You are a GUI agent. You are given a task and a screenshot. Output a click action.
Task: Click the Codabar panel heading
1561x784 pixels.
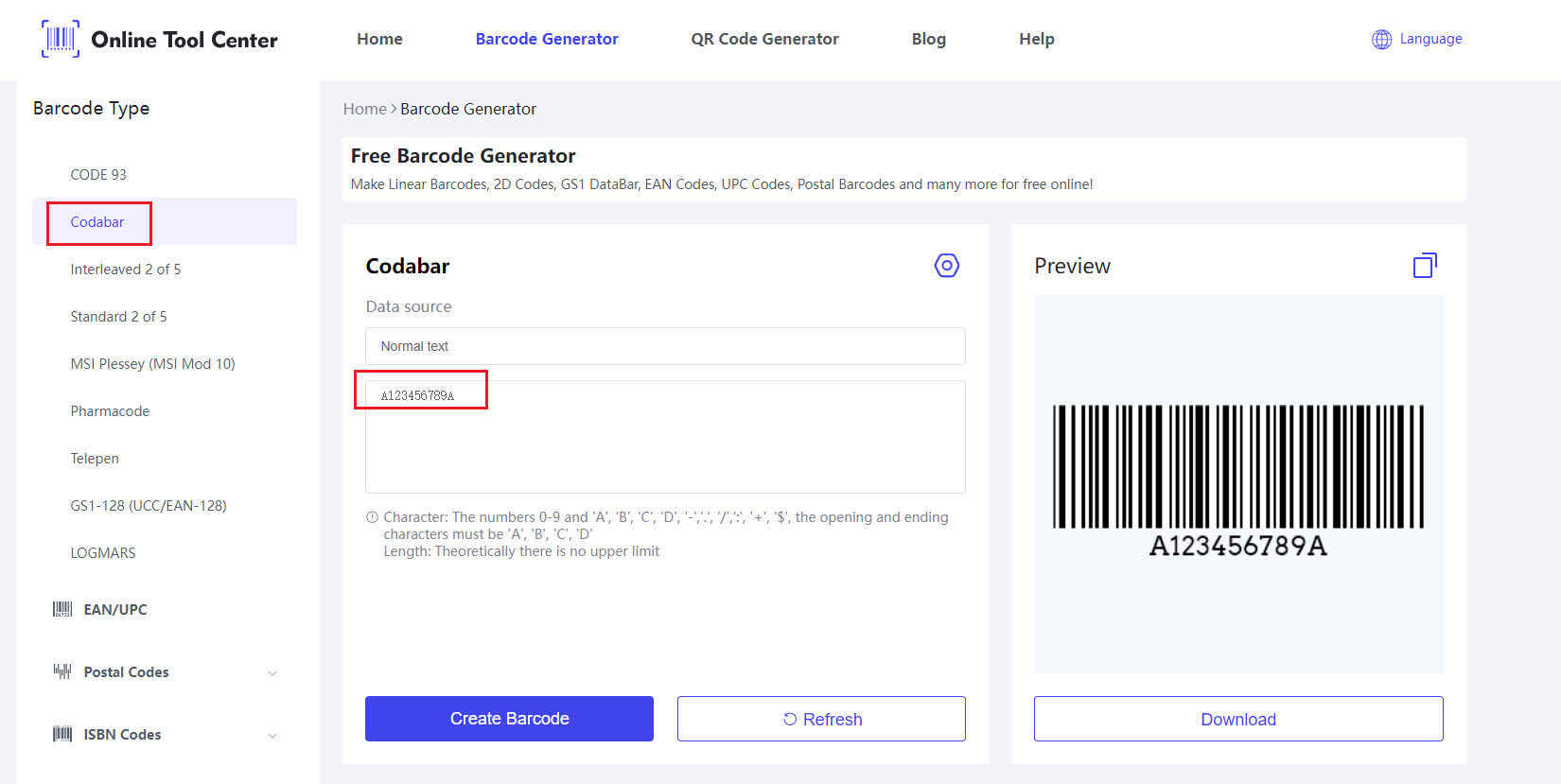click(408, 266)
